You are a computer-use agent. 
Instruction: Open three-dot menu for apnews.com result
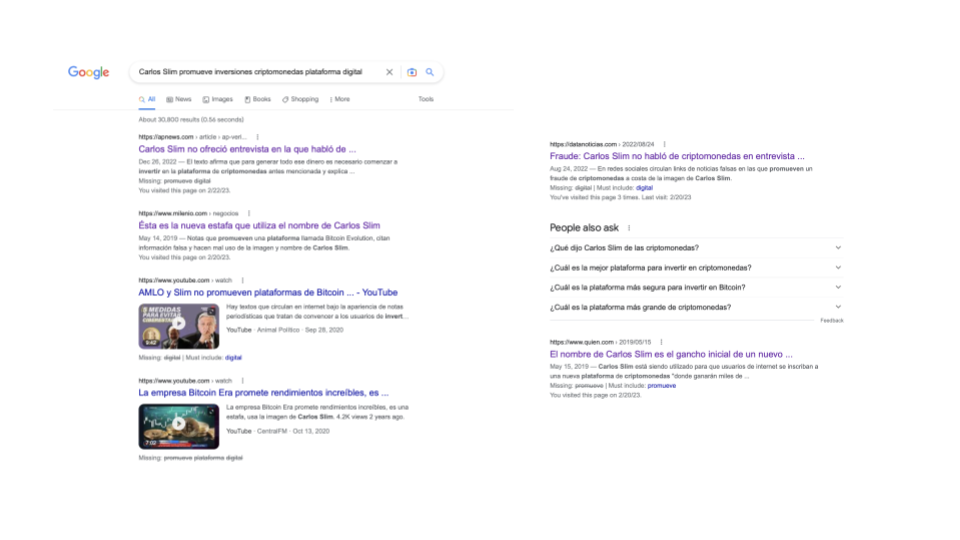[x=258, y=137]
